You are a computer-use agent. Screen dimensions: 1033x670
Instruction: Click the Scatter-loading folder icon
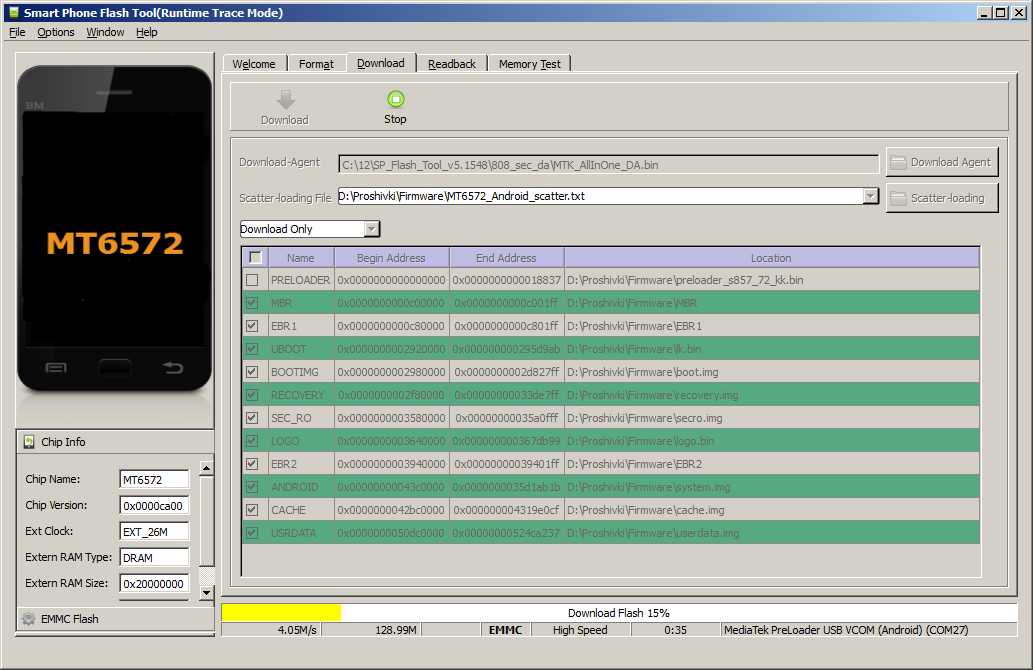[x=898, y=198]
